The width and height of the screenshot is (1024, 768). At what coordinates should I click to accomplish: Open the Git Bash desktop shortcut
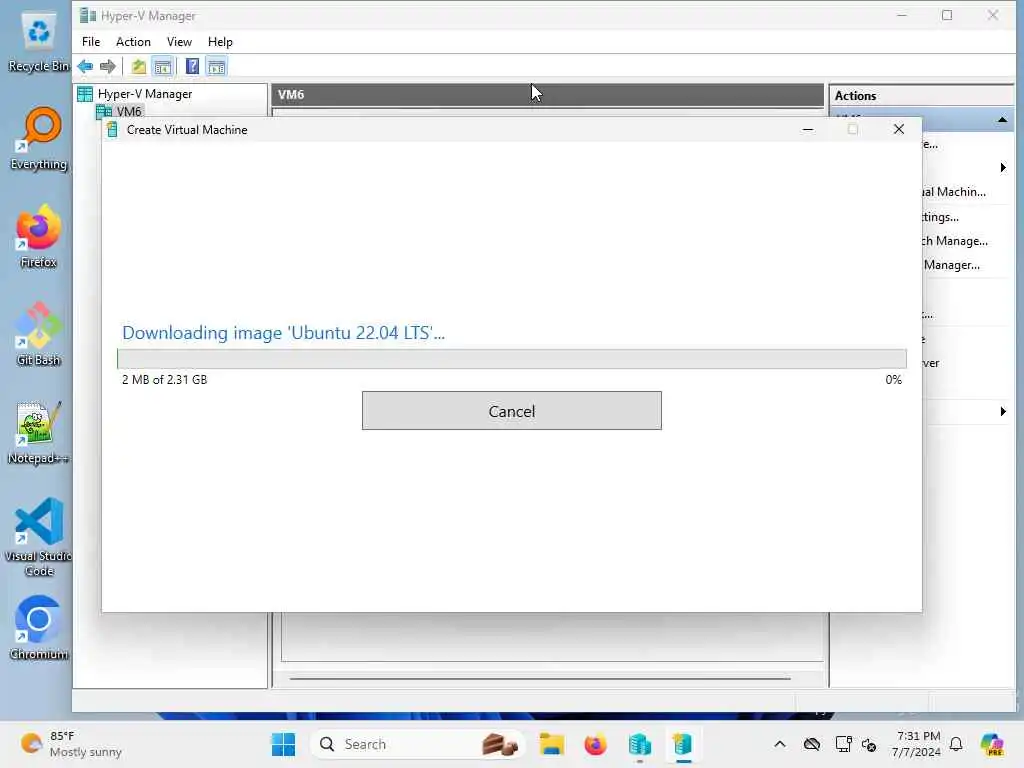39,334
